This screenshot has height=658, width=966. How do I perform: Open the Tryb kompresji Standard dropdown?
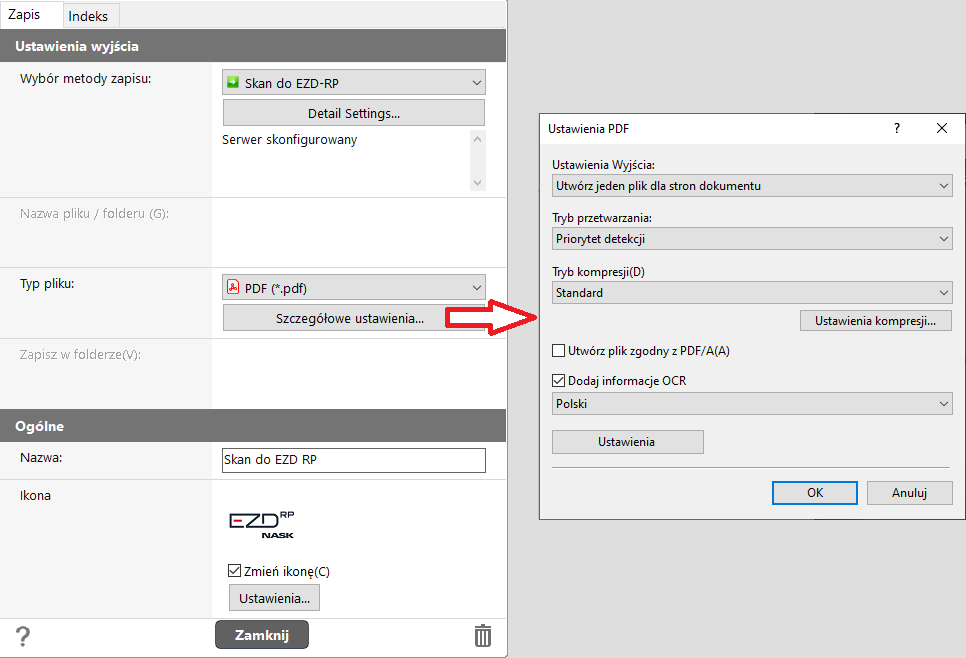coord(751,293)
